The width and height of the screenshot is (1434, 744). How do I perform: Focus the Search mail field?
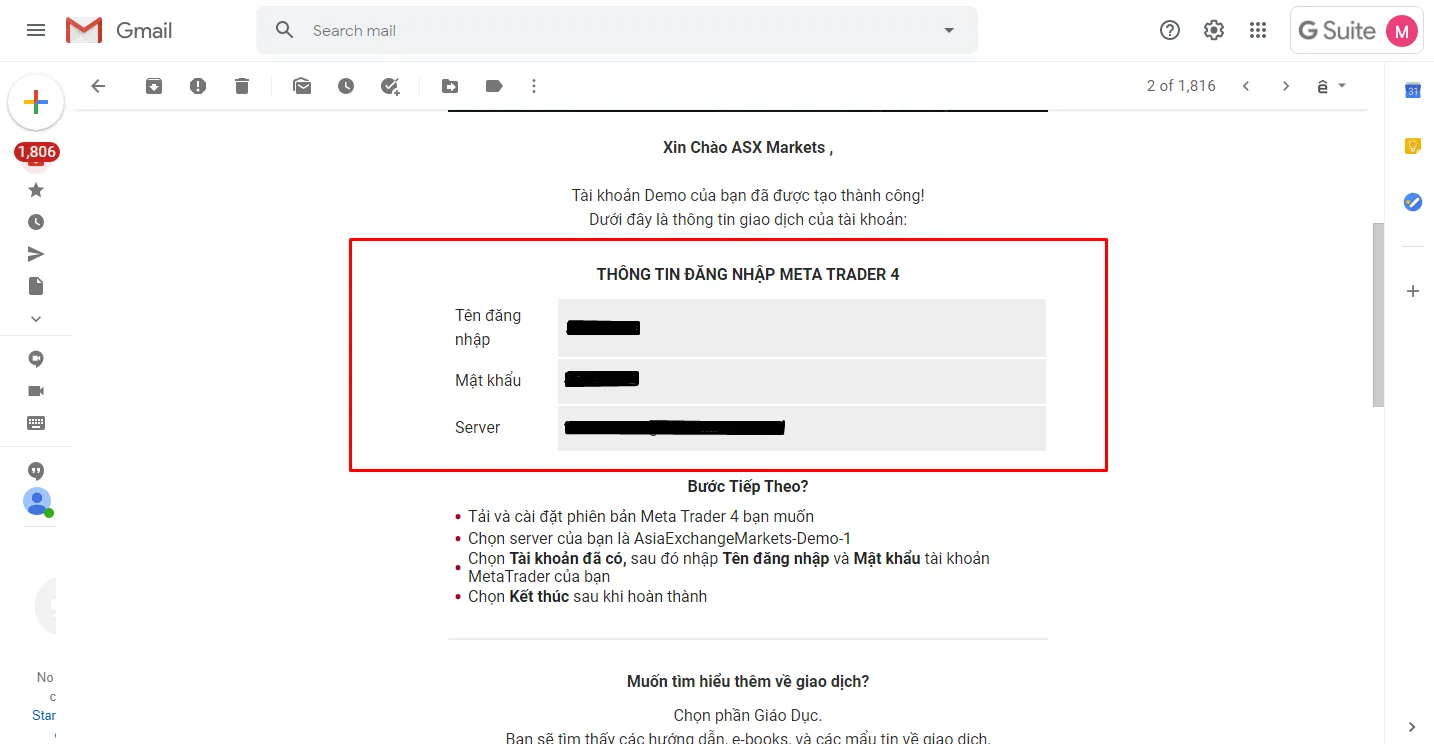coord(617,30)
